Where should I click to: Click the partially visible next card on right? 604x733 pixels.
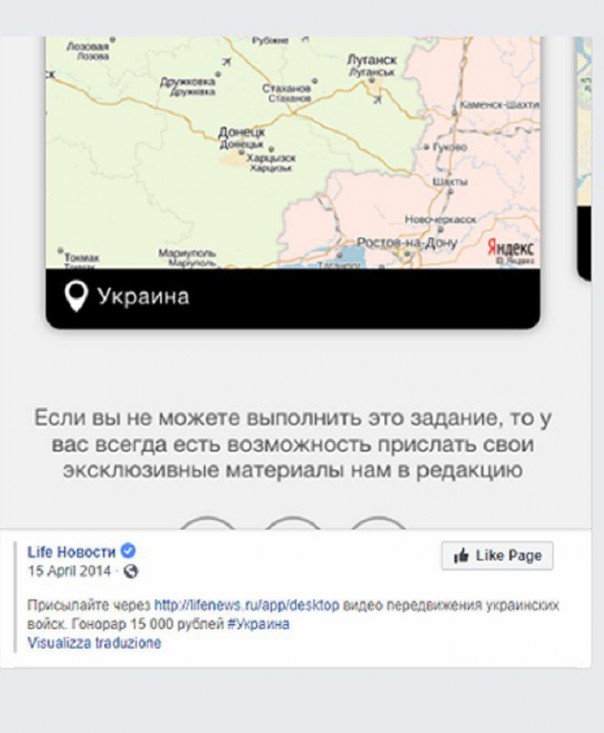[584, 159]
